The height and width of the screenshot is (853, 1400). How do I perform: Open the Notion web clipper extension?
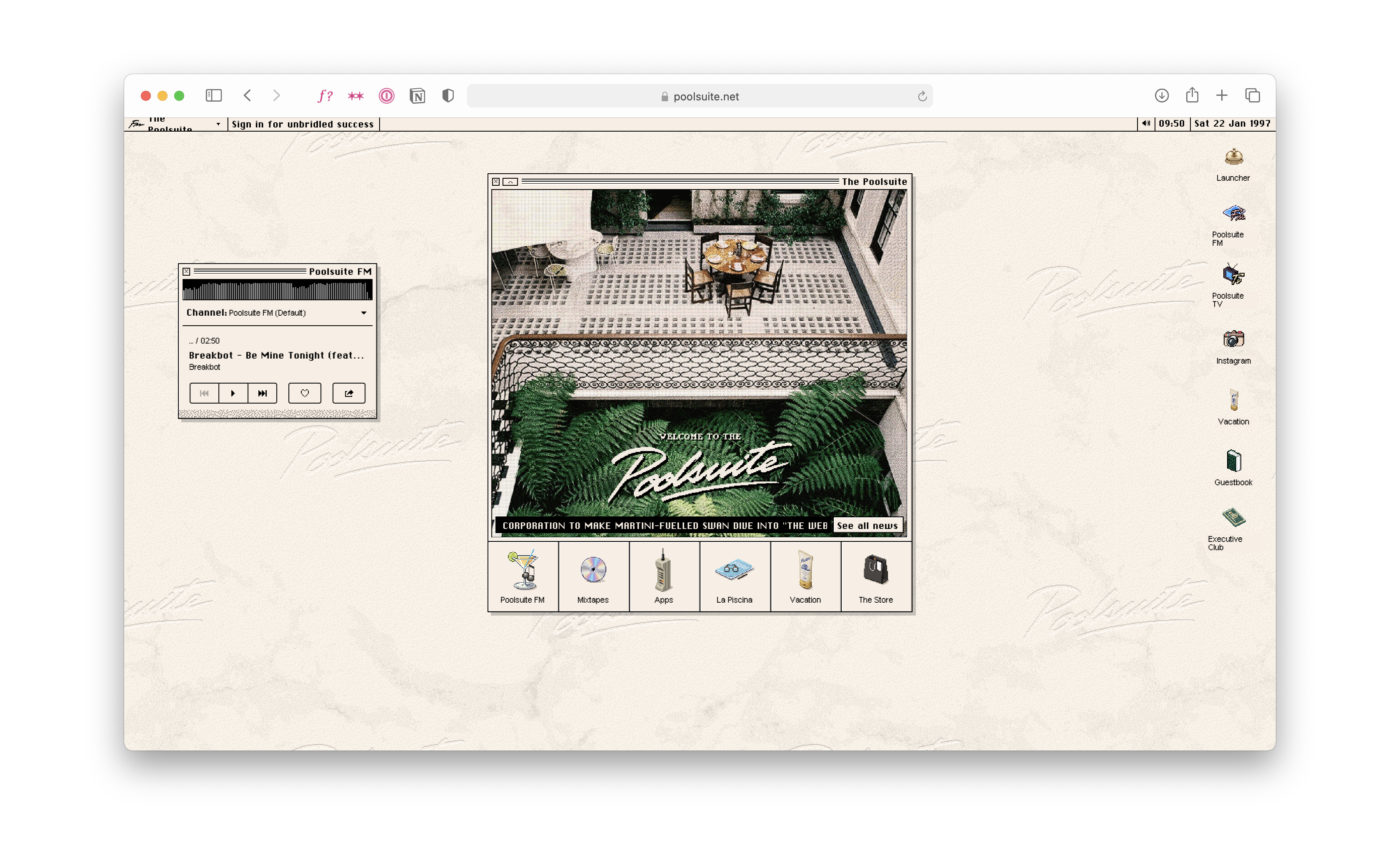417,96
